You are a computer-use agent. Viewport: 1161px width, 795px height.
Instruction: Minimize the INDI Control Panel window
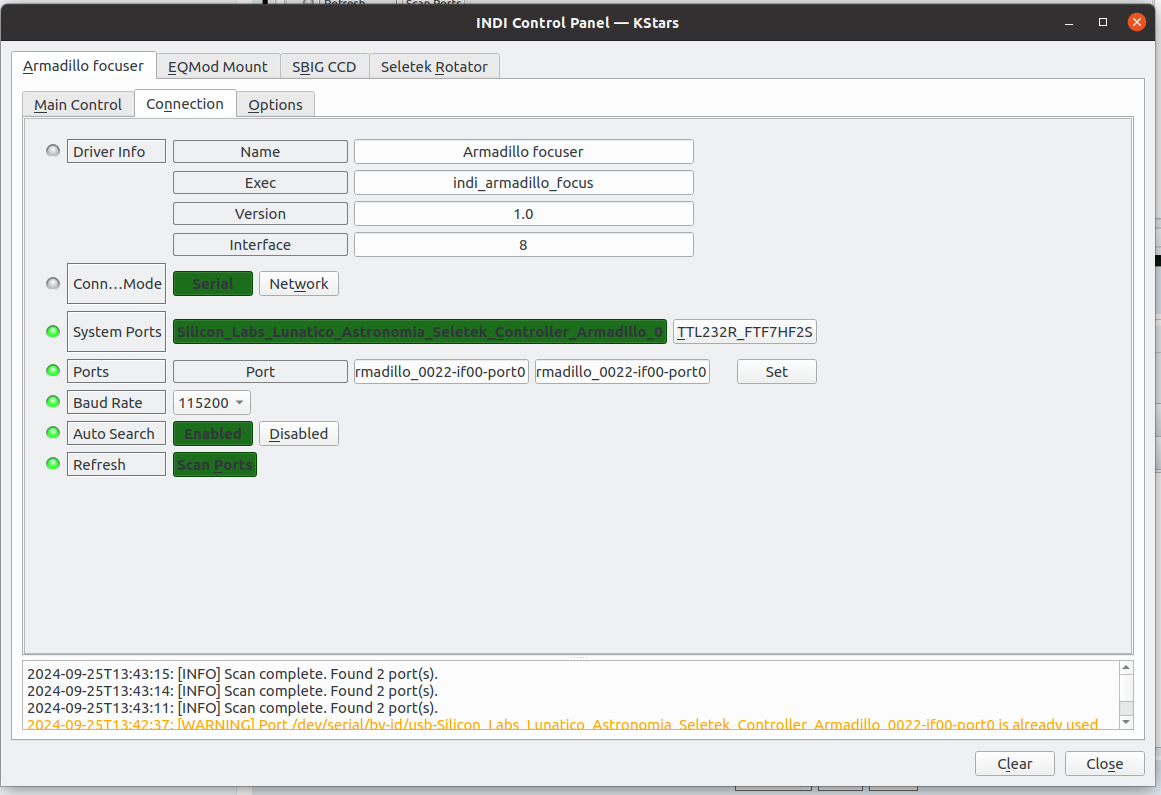1068,23
